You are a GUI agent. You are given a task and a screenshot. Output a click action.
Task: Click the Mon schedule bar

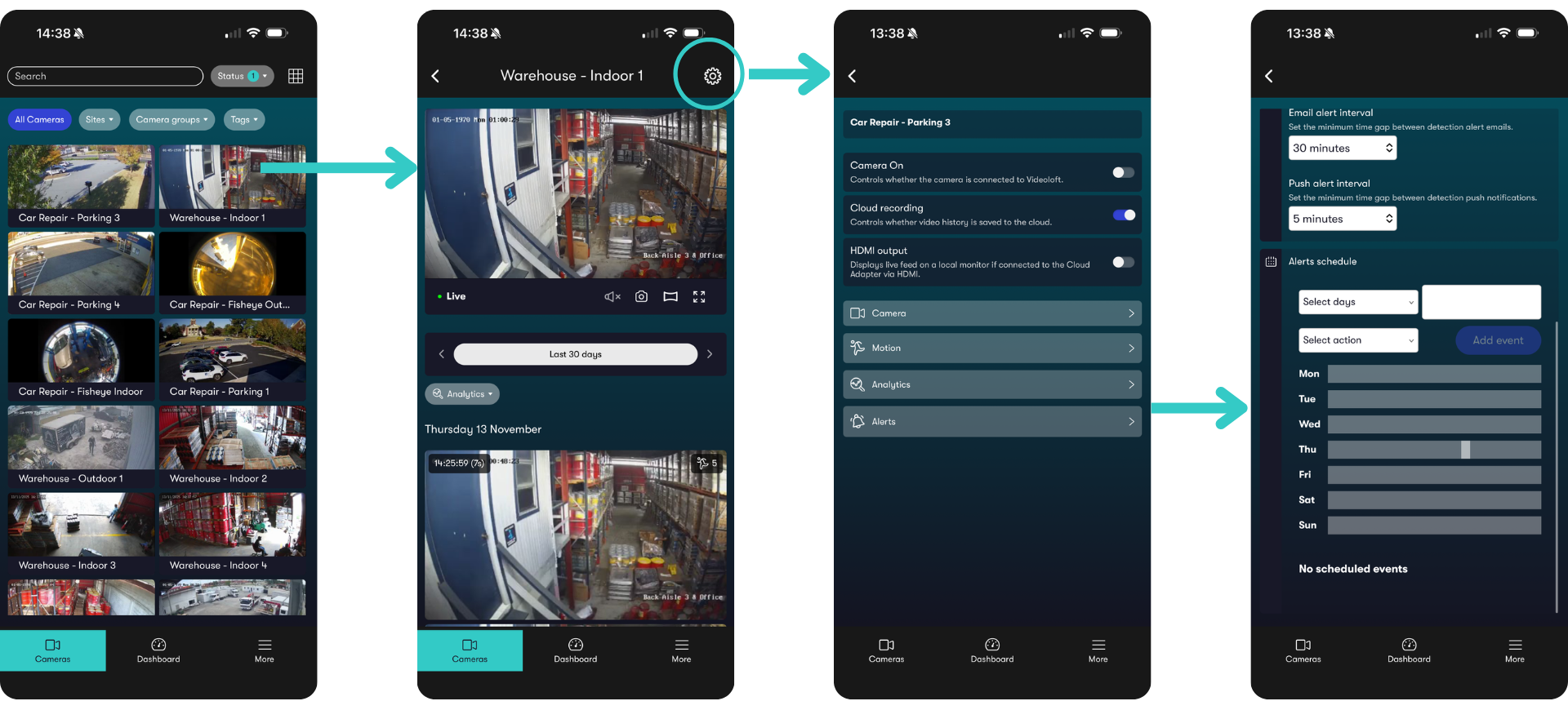click(1434, 374)
